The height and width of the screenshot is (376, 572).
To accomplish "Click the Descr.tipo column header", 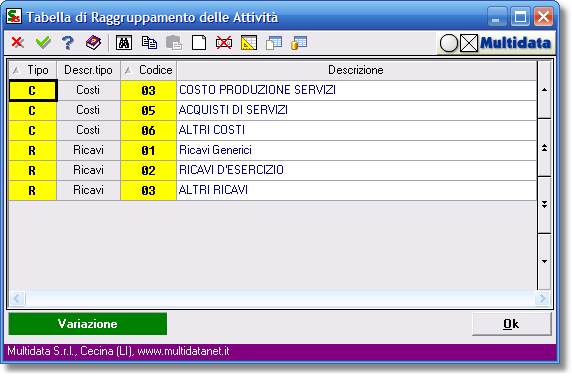I will [x=88, y=70].
